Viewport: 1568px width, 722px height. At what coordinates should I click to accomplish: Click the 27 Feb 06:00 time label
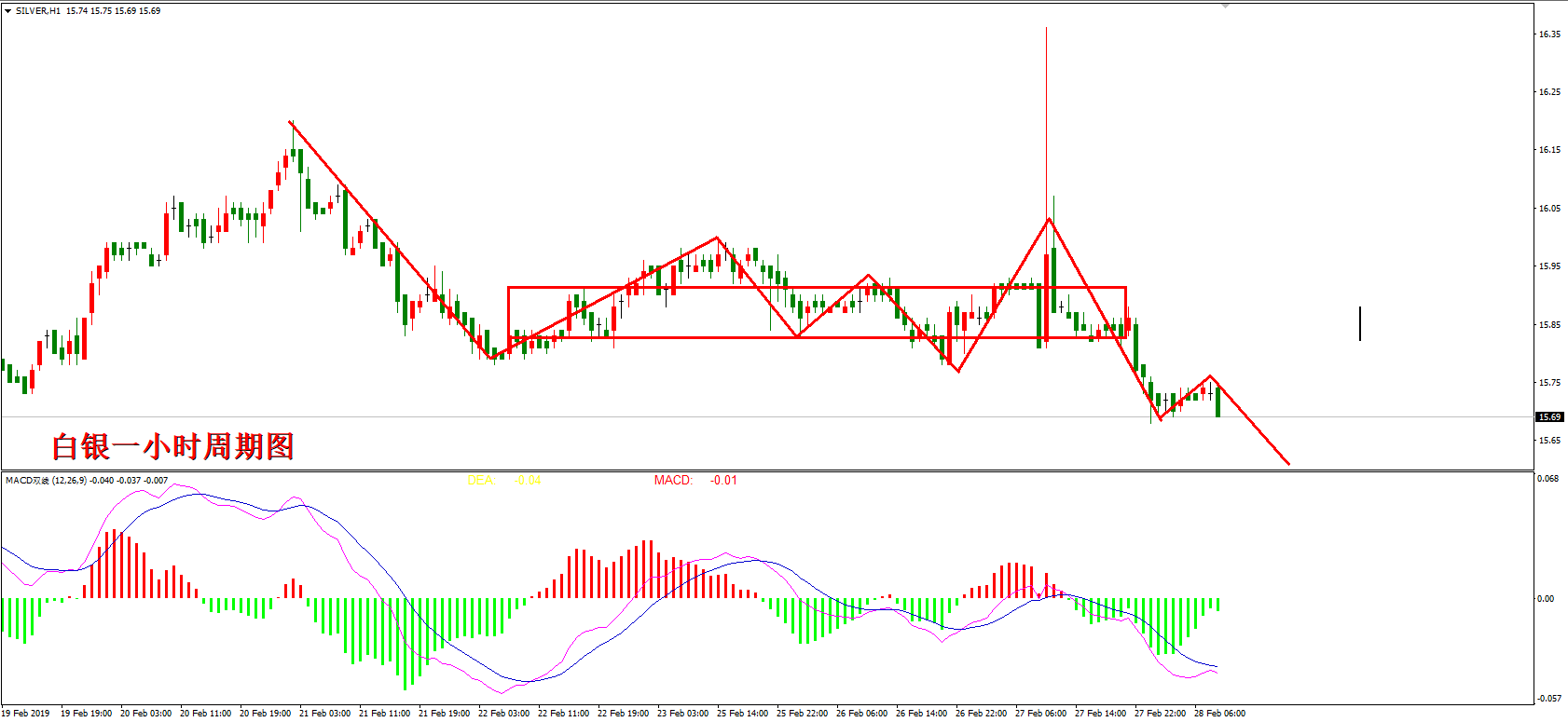pyautogui.click(x=1040, y=714)
